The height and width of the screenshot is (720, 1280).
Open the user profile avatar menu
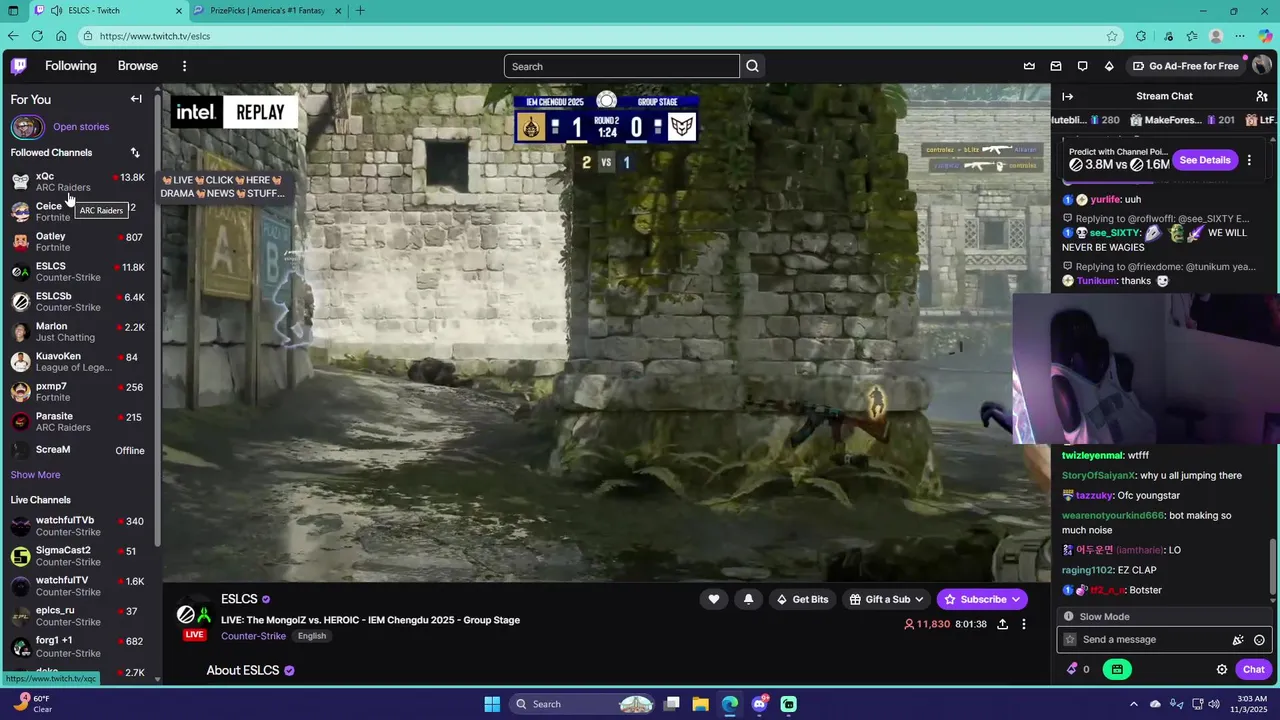tap(1261, 66)
